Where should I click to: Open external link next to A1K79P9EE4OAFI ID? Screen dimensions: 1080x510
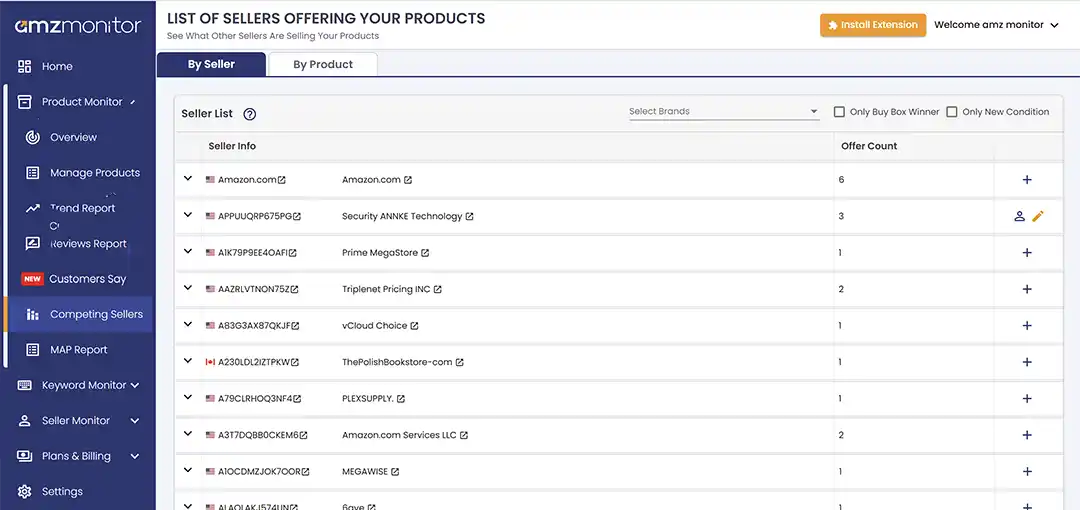tap(293, 253)
